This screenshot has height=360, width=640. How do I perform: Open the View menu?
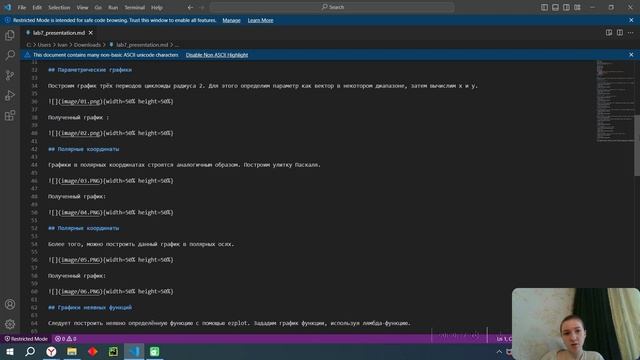(82, 7)
